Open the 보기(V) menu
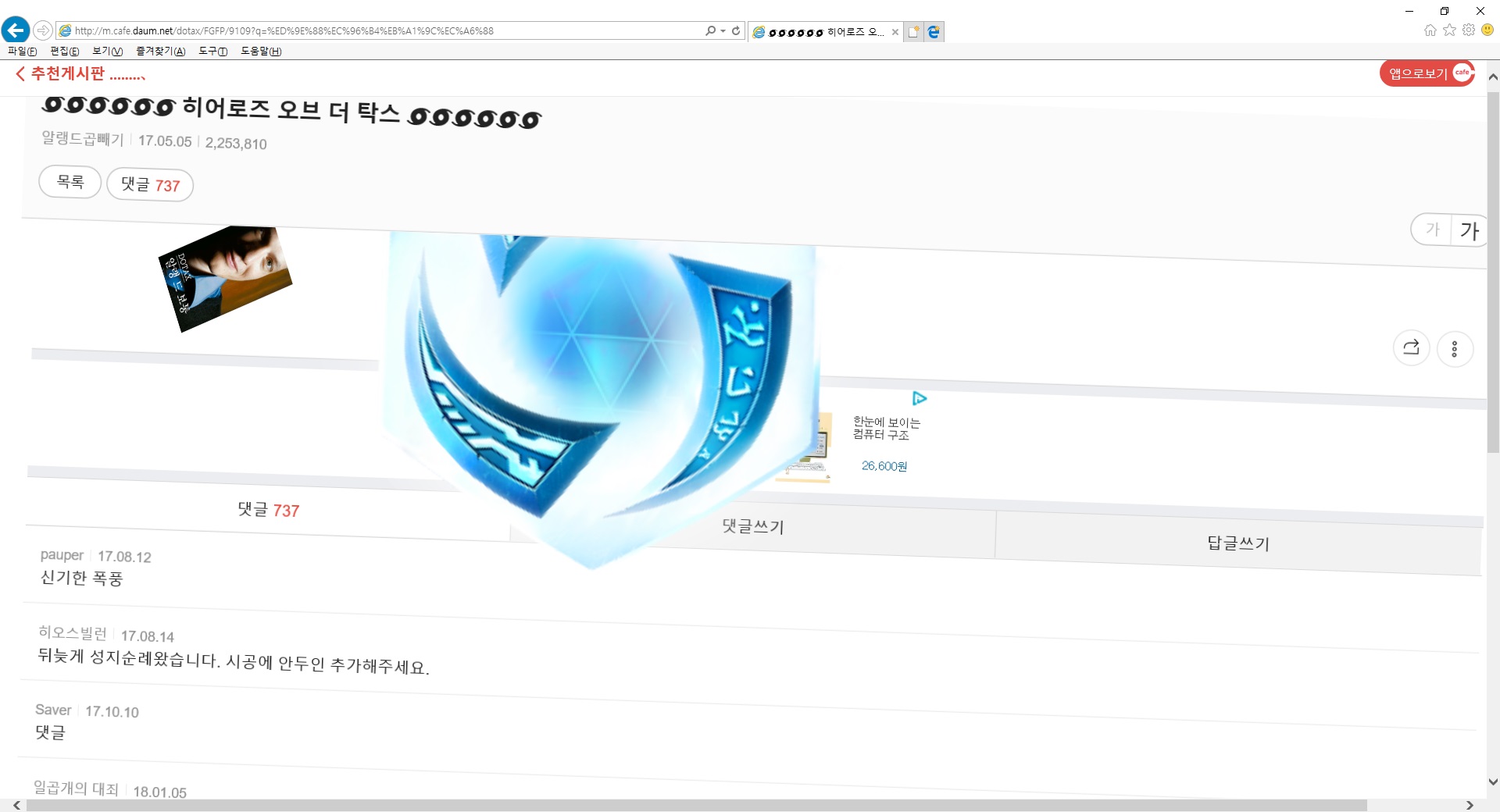 107,51
